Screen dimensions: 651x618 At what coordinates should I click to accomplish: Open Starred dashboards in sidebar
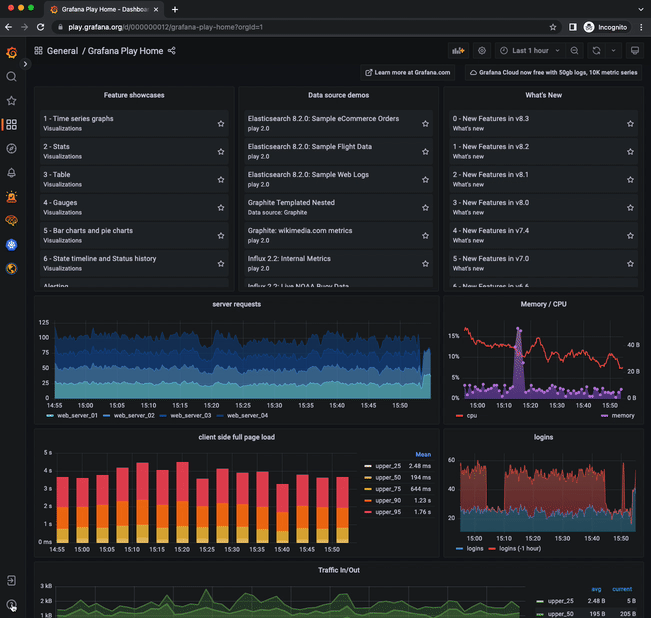(11, 100)
